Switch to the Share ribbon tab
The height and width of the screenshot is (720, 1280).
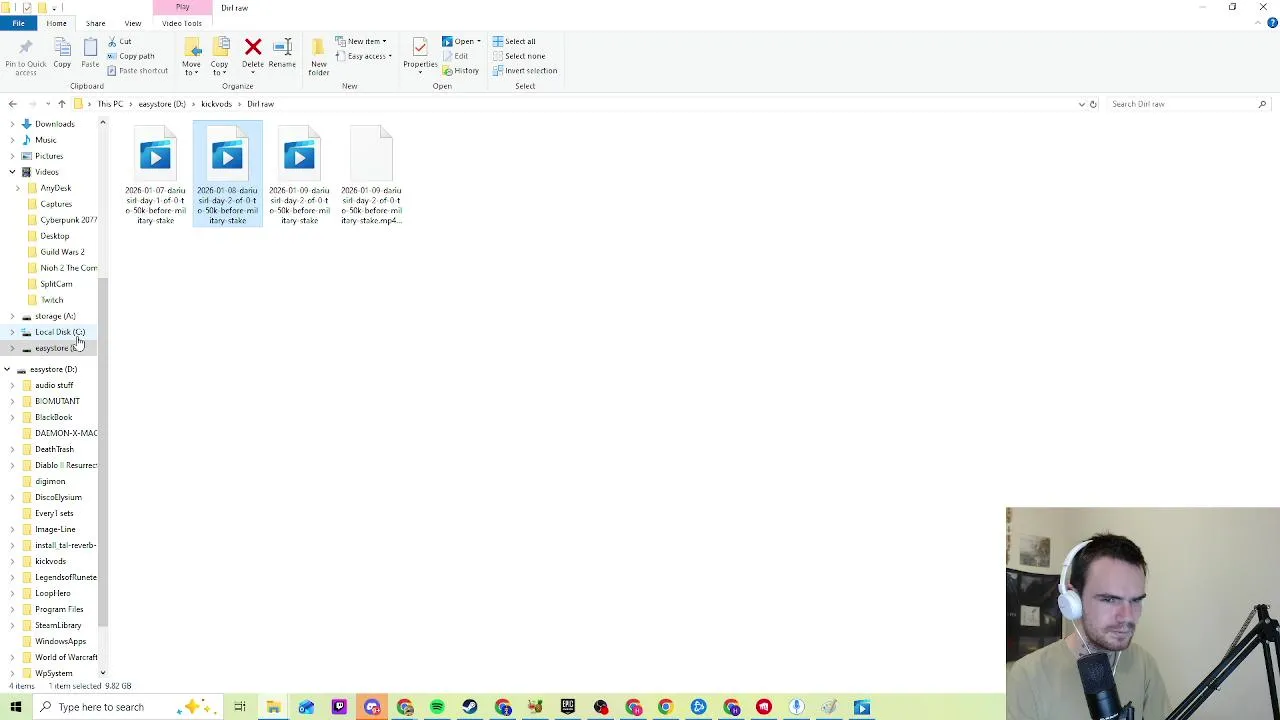click(x=95, y=23)
